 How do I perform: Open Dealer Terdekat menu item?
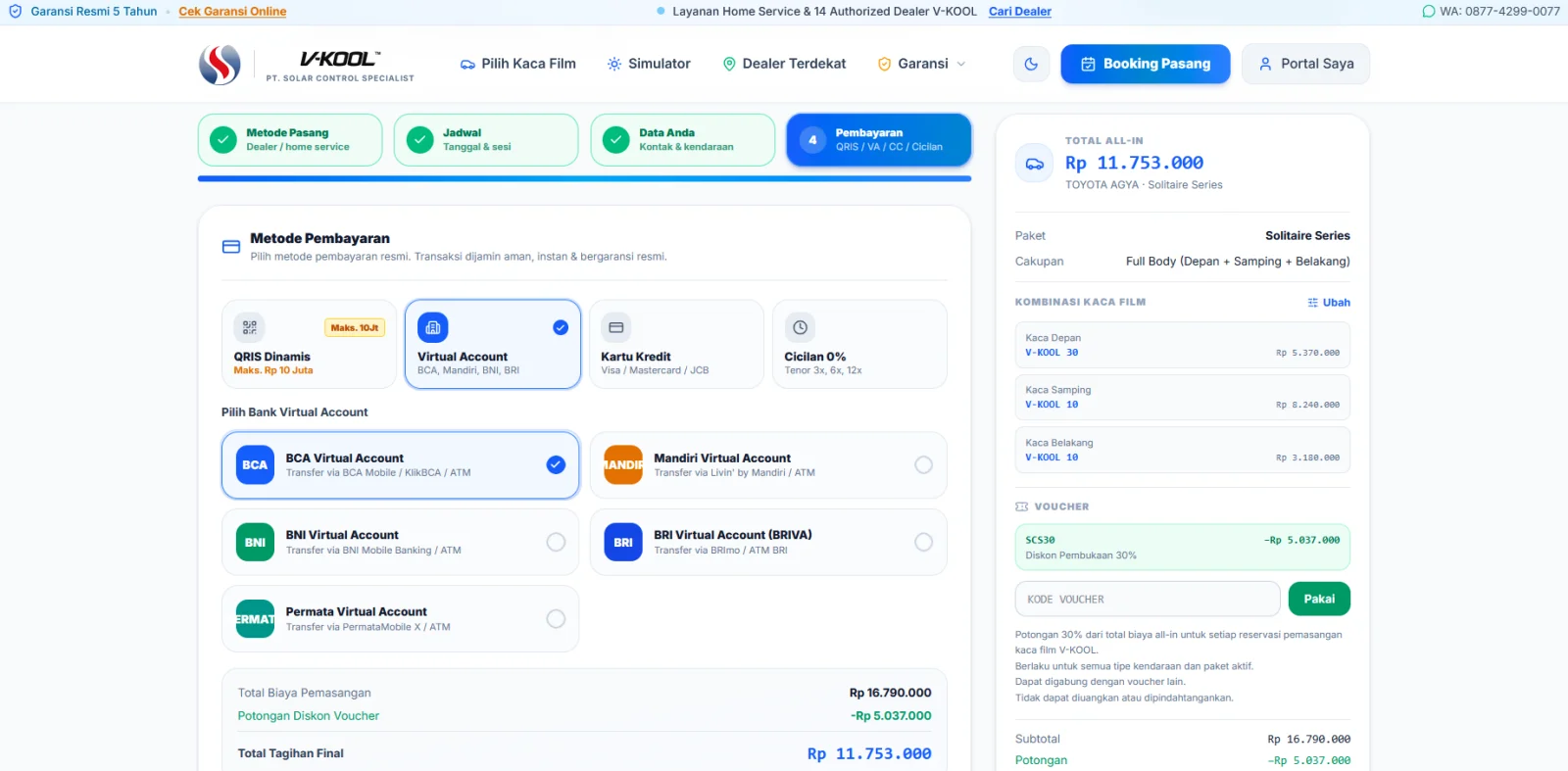pyautogui.click(x=784, y=64)
